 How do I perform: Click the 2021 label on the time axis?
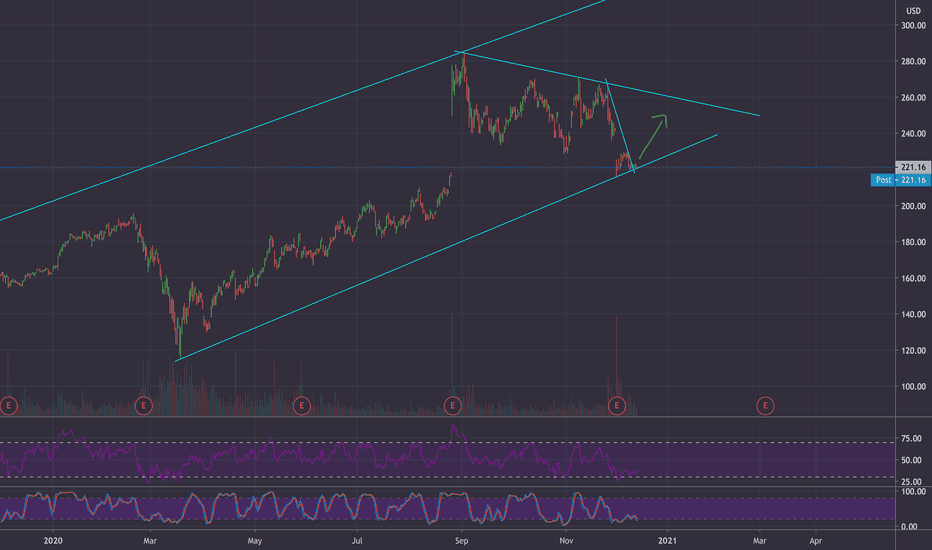tap(667, 540)
